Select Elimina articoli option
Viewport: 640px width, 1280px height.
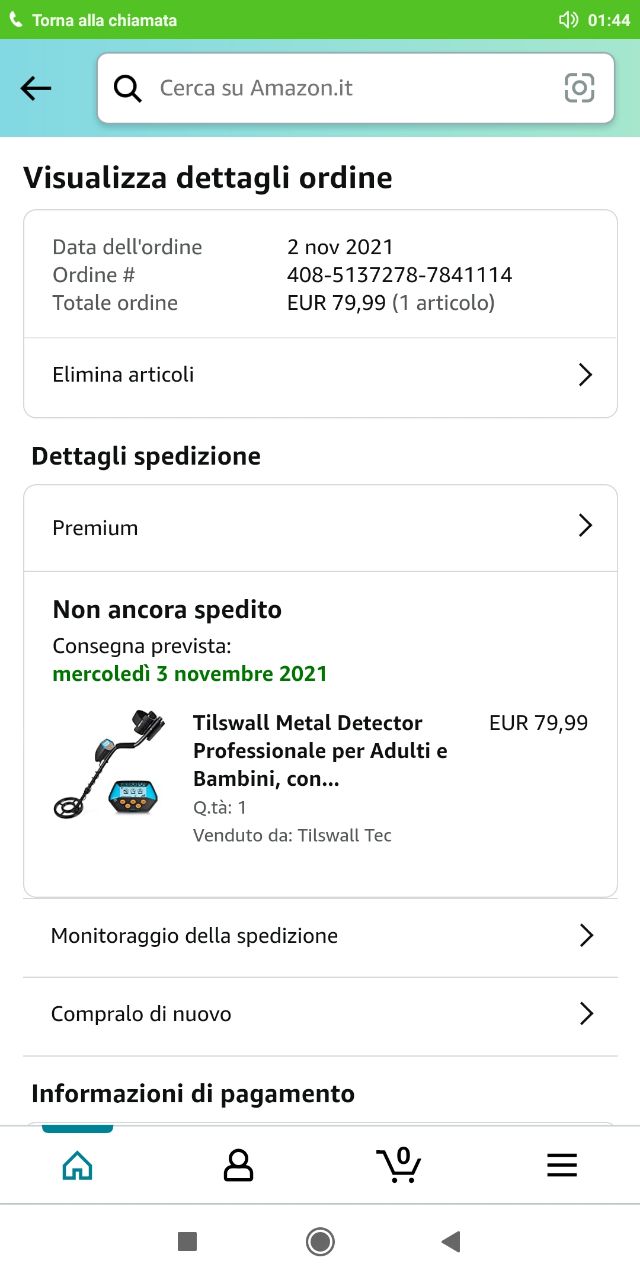[123, 375]
